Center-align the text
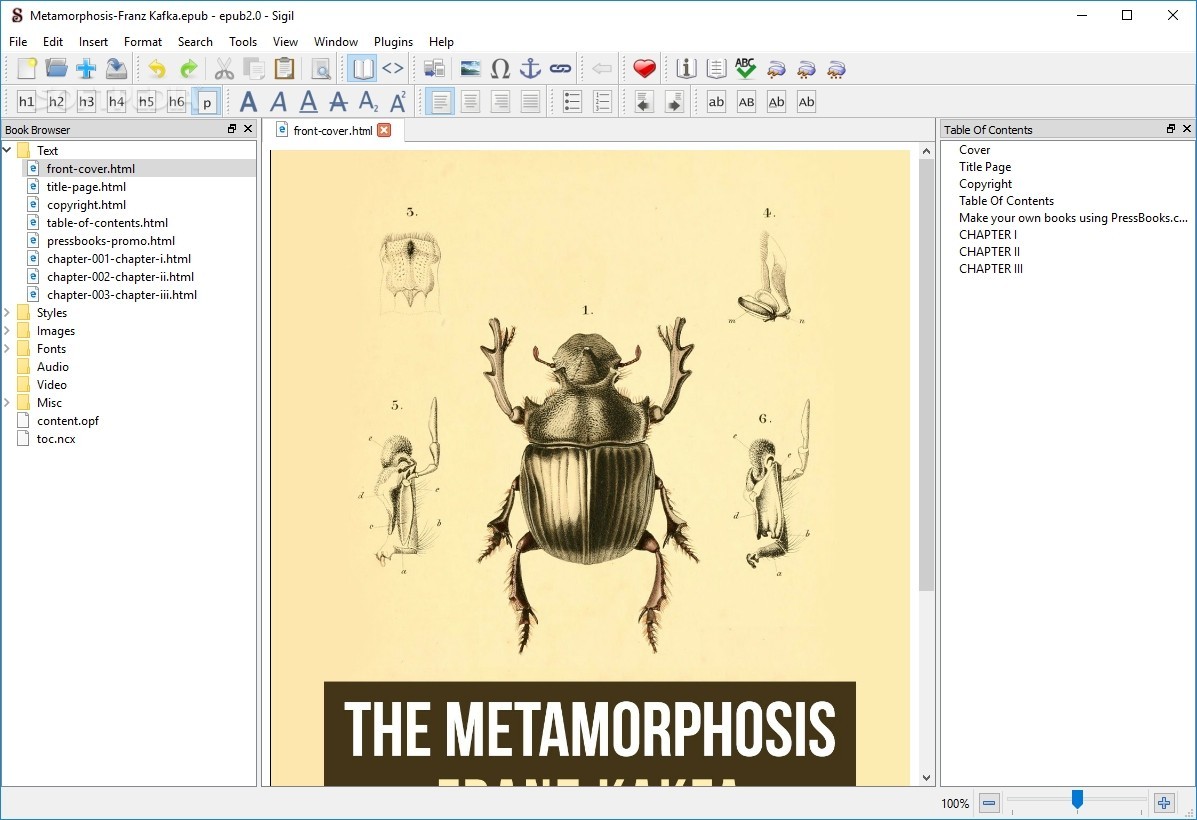Screen dimensions: 1197x820 [470, 102]
